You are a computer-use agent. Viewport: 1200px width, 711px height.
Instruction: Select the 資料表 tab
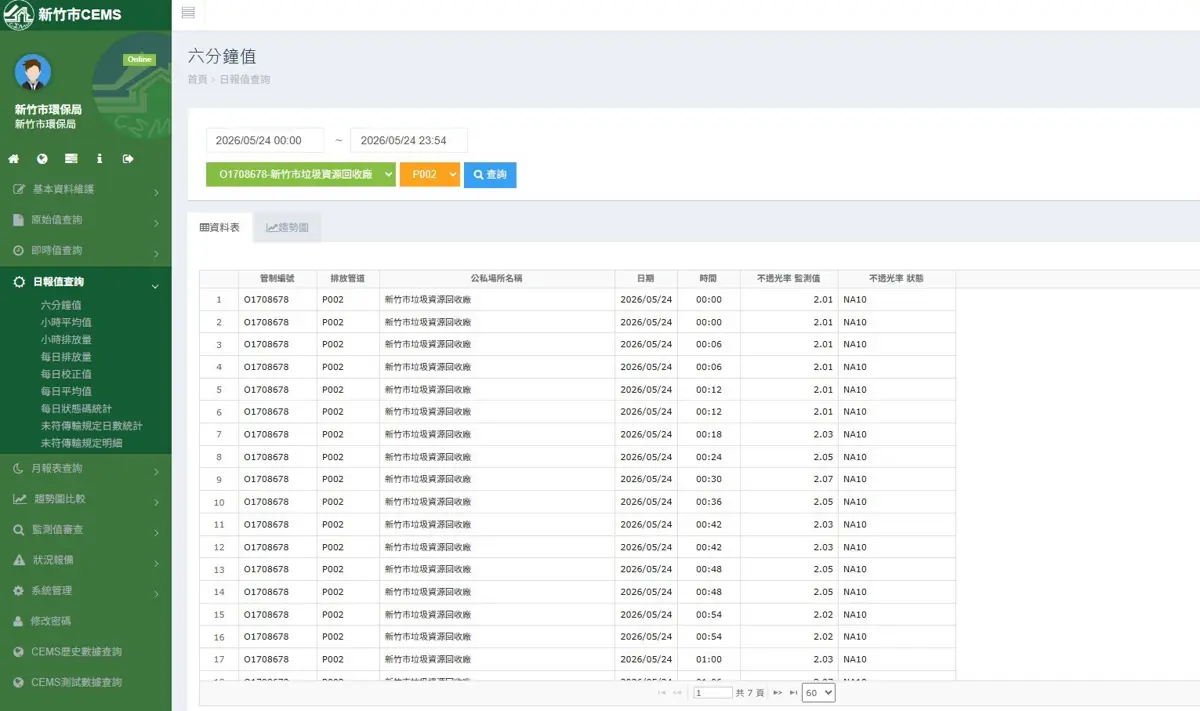coord(220,228)
